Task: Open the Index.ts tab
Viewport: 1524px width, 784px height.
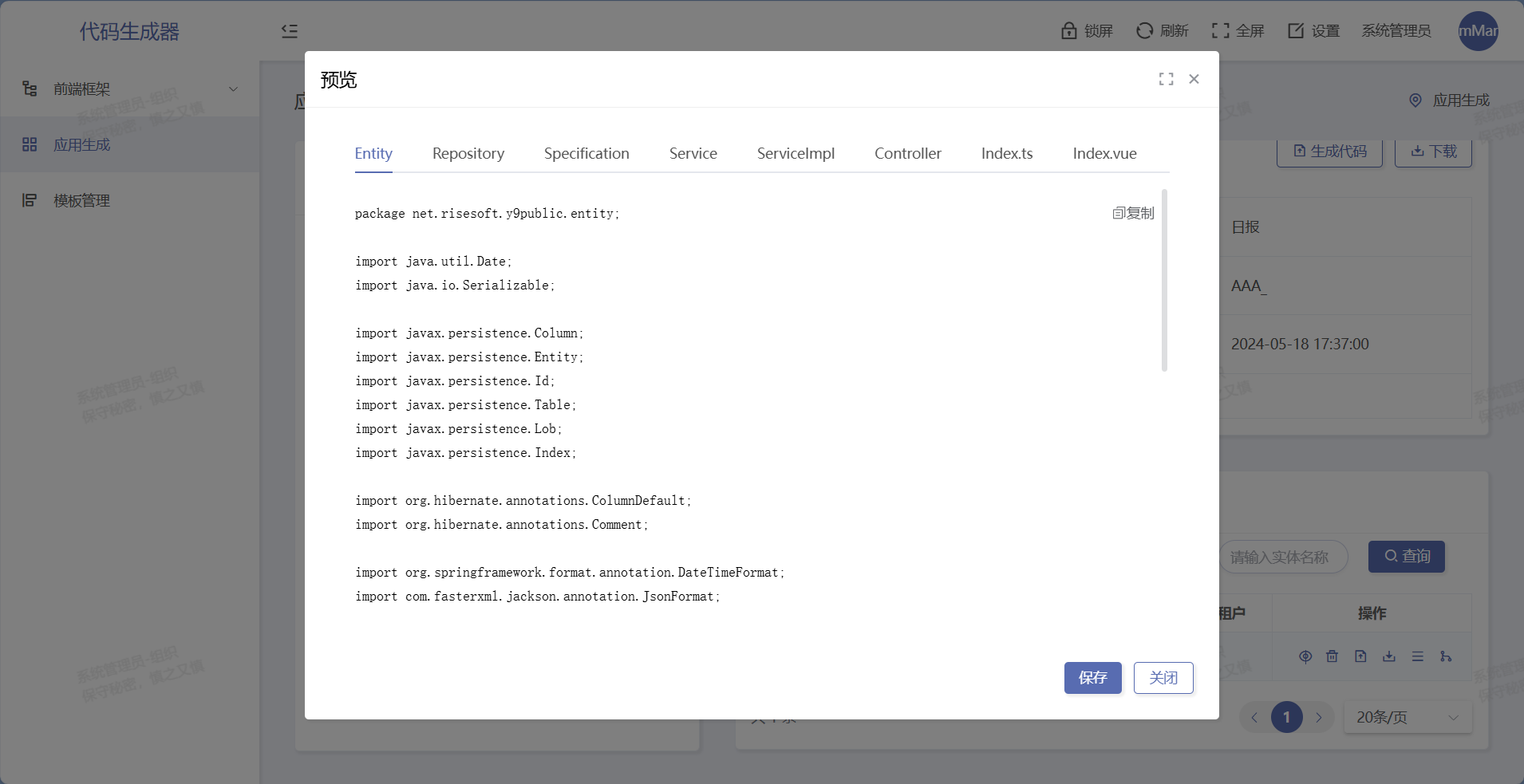Action: point(1007,153)
